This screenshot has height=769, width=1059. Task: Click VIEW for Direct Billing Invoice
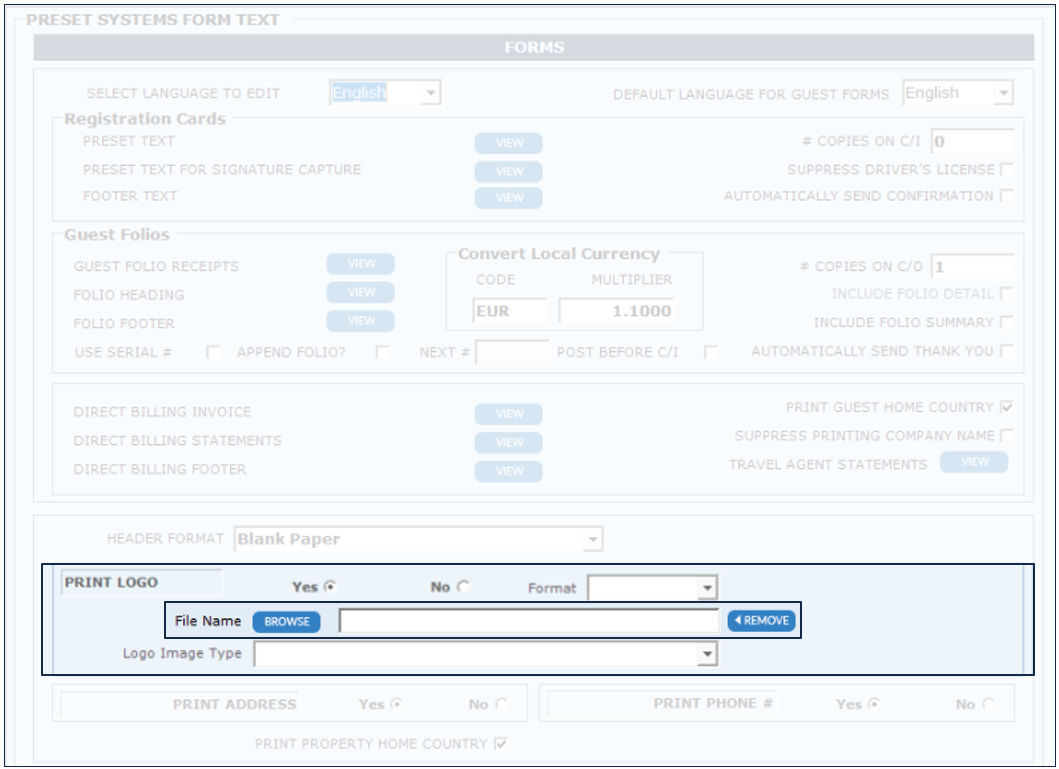tap(508, 414)
